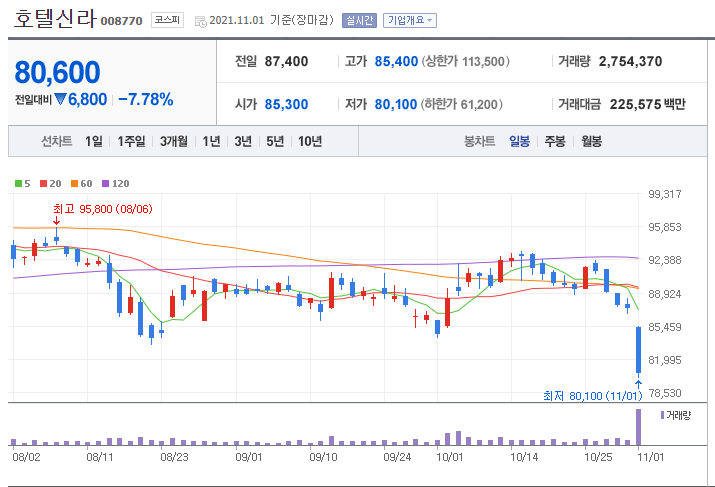This screenshot has width=715, height=487.
Task: Show the 5년 line chart
Action: click(275, 141)
